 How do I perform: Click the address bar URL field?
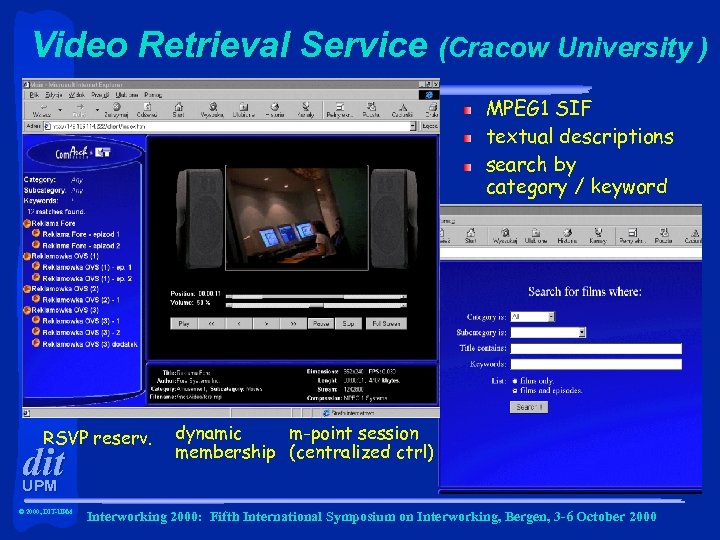click(230, 126)
